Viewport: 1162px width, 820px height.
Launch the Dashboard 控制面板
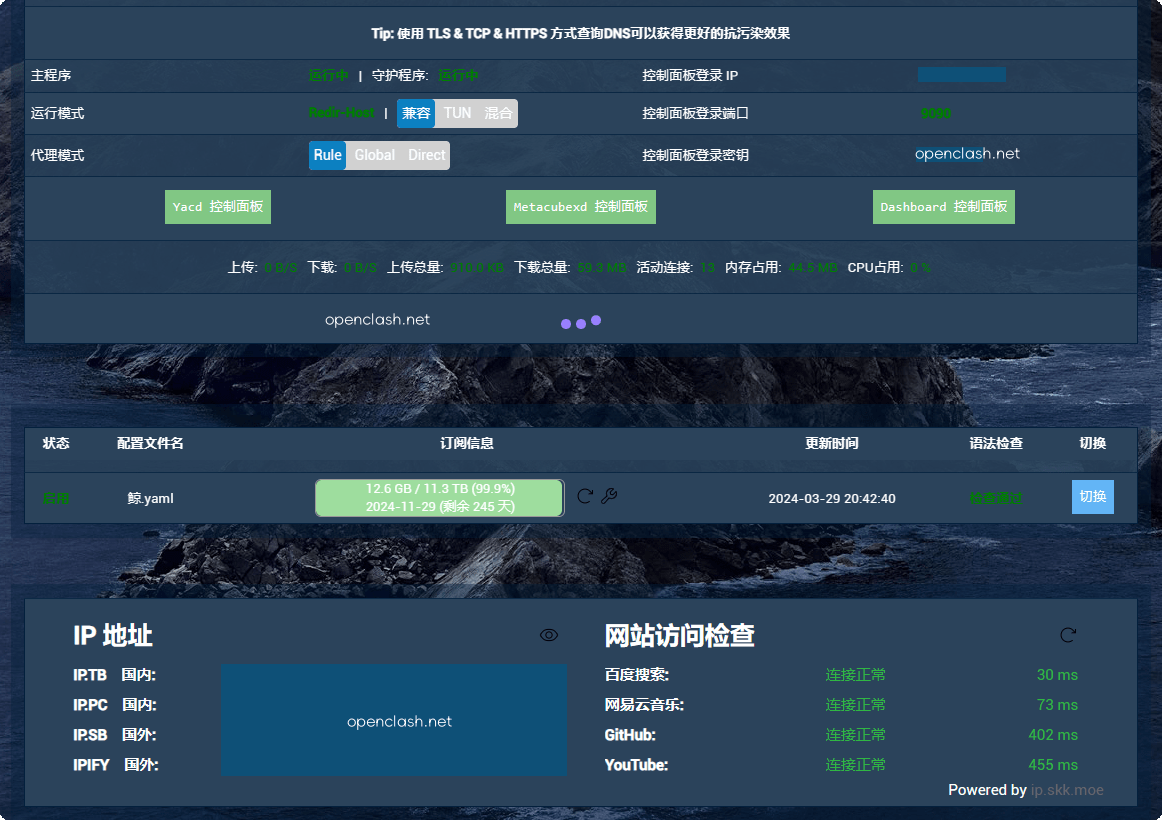tap(943, 207)
